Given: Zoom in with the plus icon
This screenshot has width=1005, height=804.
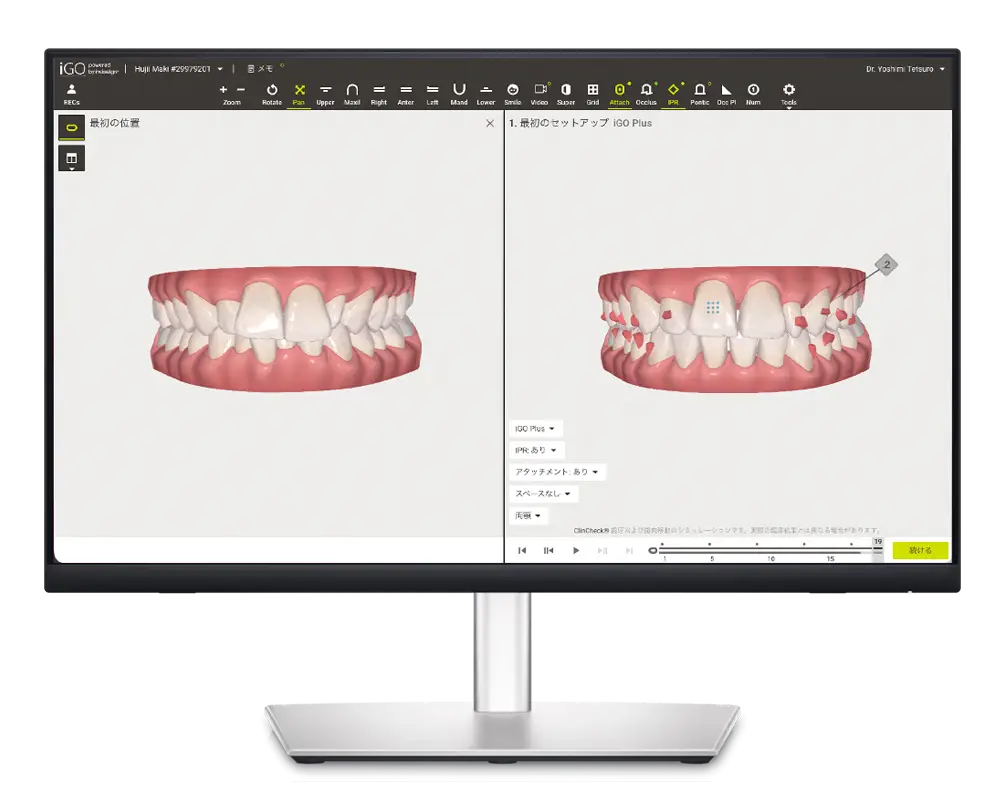Looking at the screenshot, I should coord(223,90).
